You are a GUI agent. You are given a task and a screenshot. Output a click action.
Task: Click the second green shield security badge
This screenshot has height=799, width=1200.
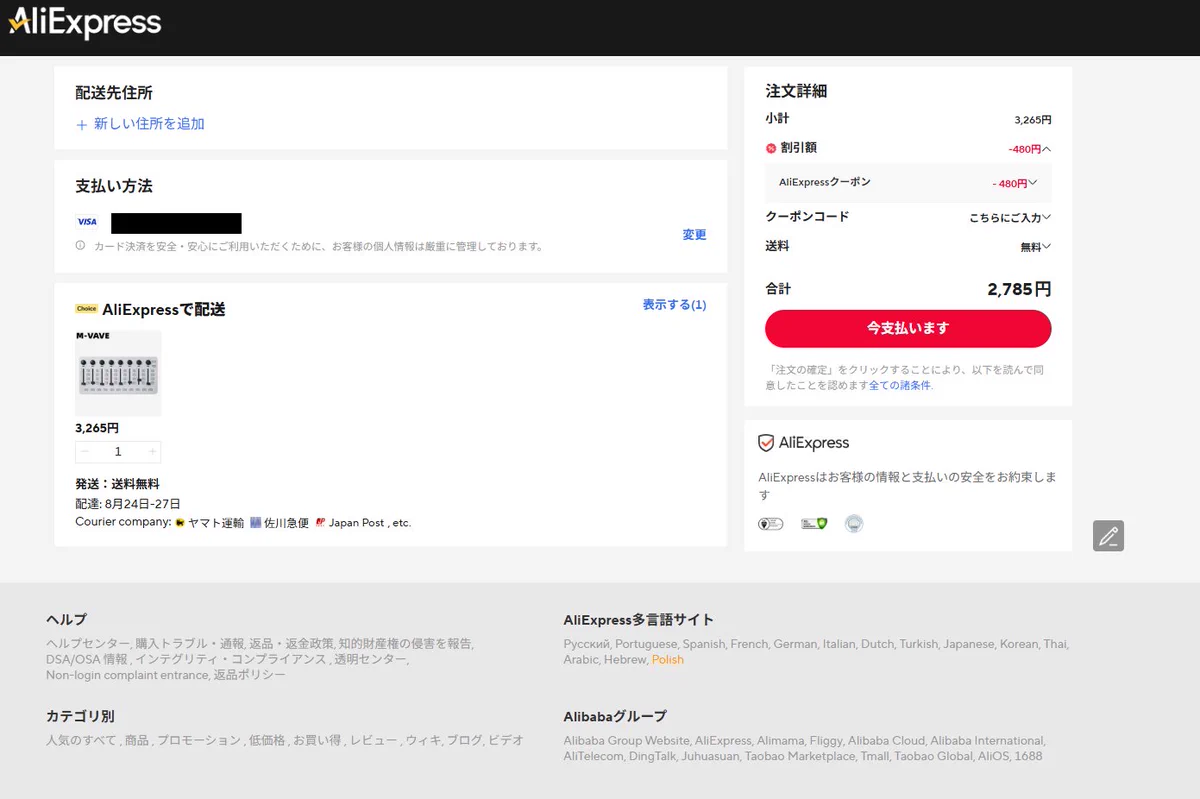tap(814, 523)
